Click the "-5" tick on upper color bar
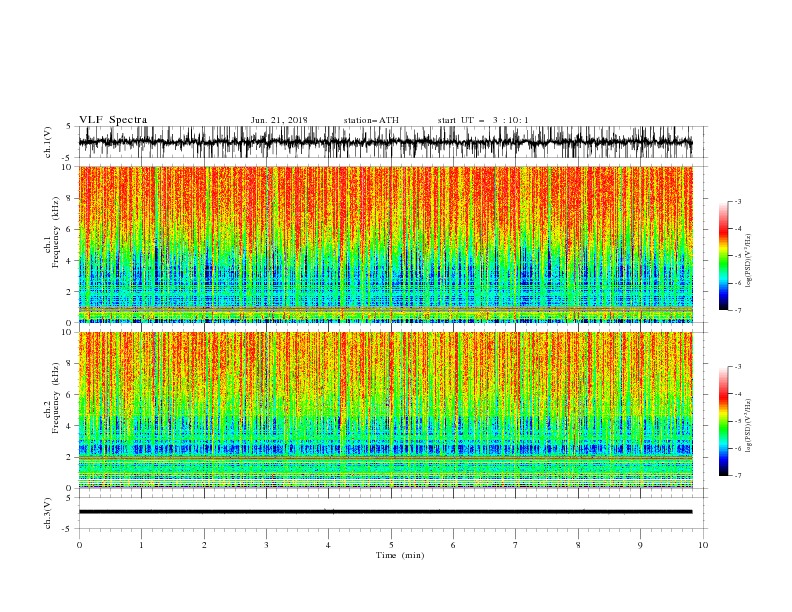Image resolution: width=792 pixels, height=612 pixels. pyautogui.click(x=738, y=256)
